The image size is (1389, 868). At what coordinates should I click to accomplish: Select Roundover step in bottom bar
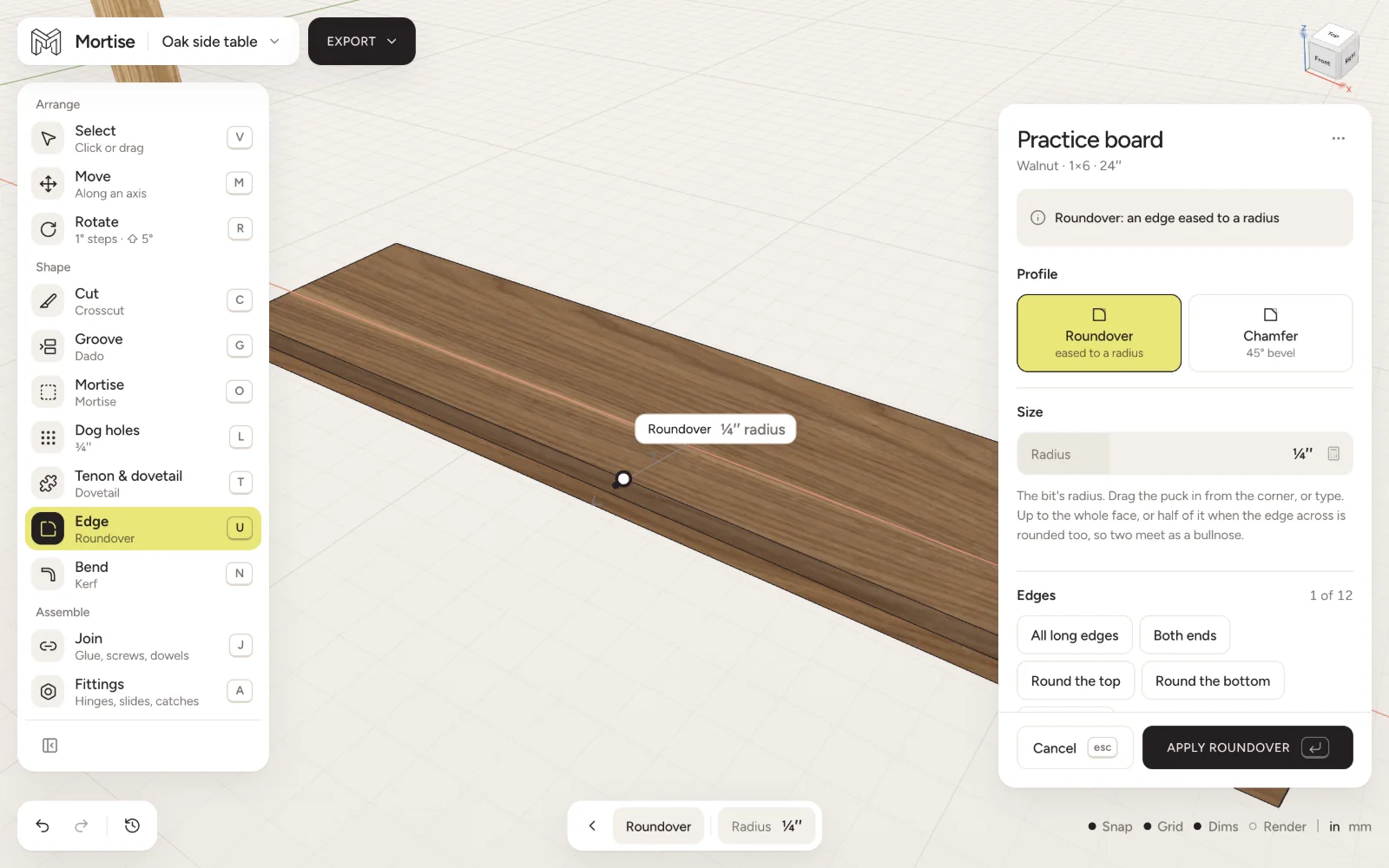[x=658, y=826]
